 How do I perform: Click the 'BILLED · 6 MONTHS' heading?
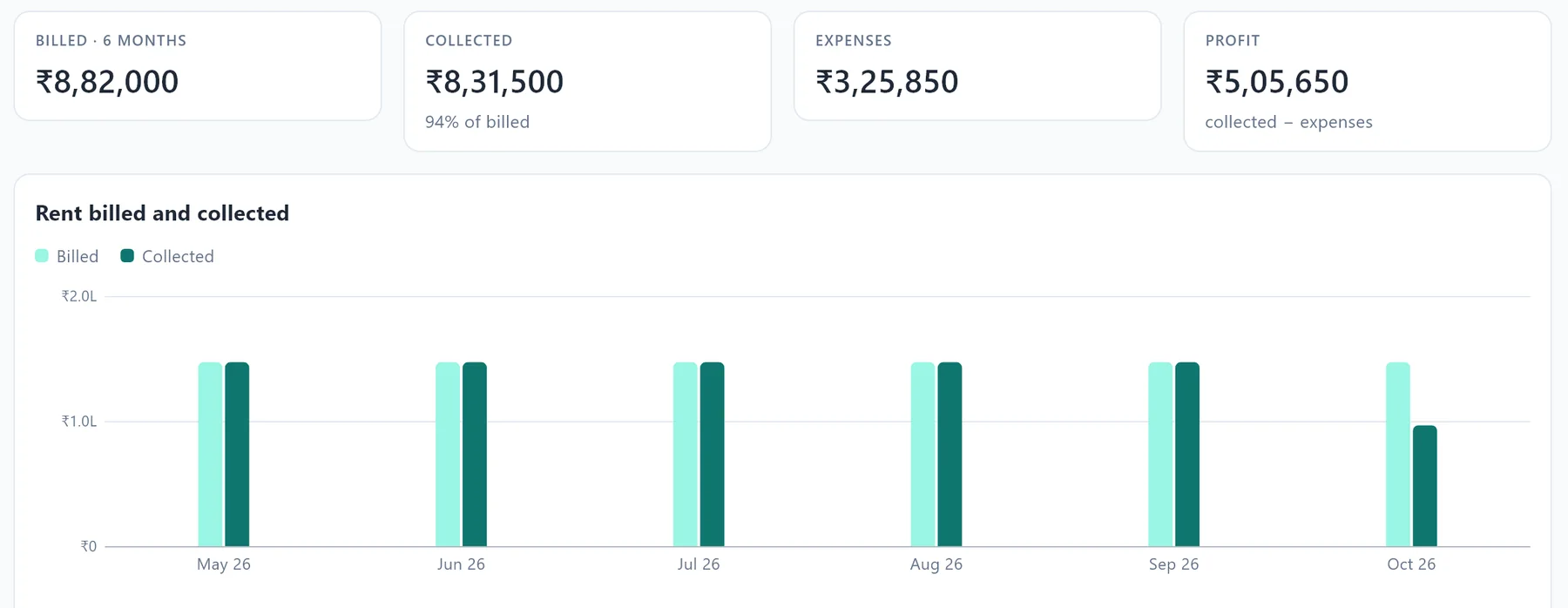tap(111, 41)
